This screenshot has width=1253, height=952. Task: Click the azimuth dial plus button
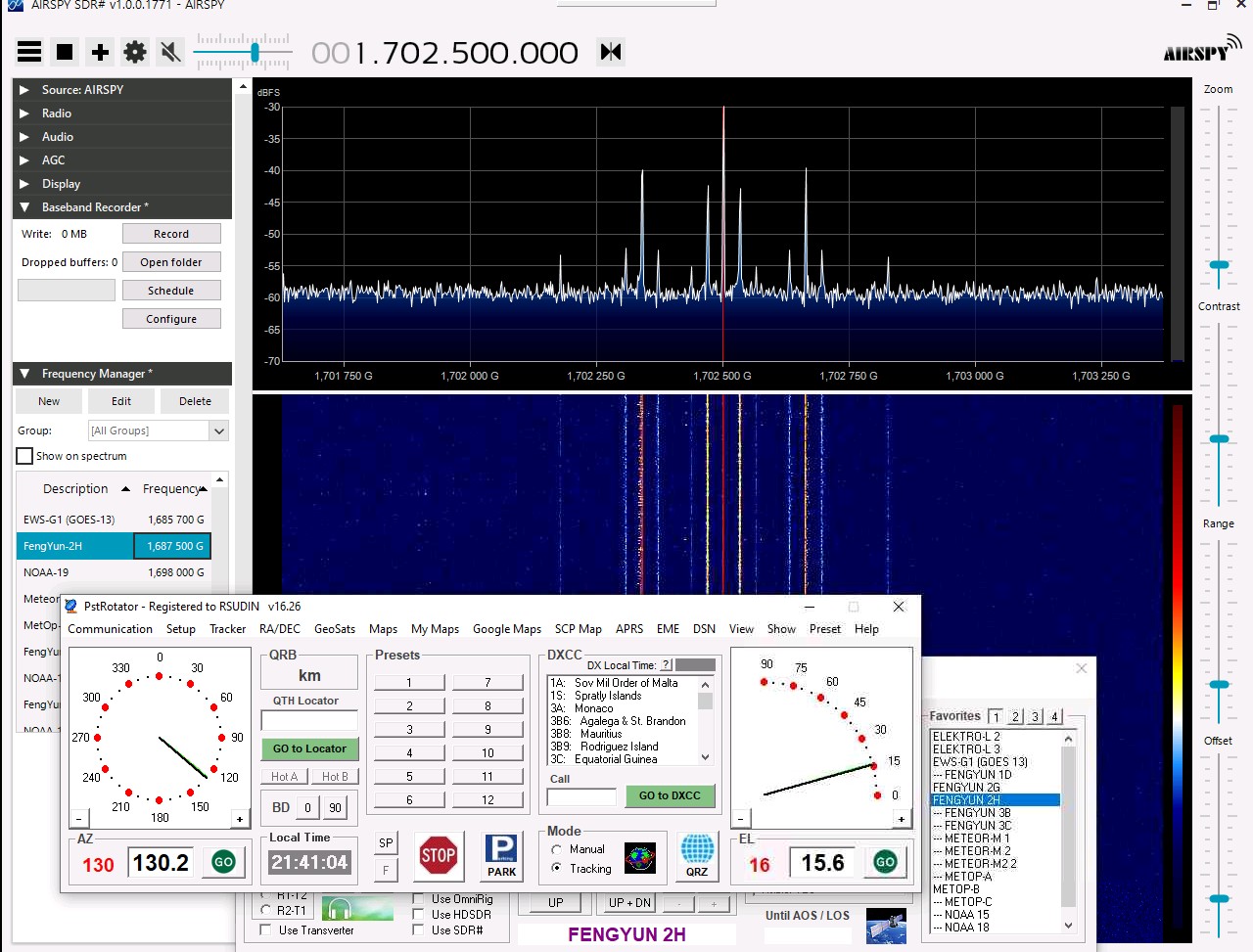coord(239,818)
